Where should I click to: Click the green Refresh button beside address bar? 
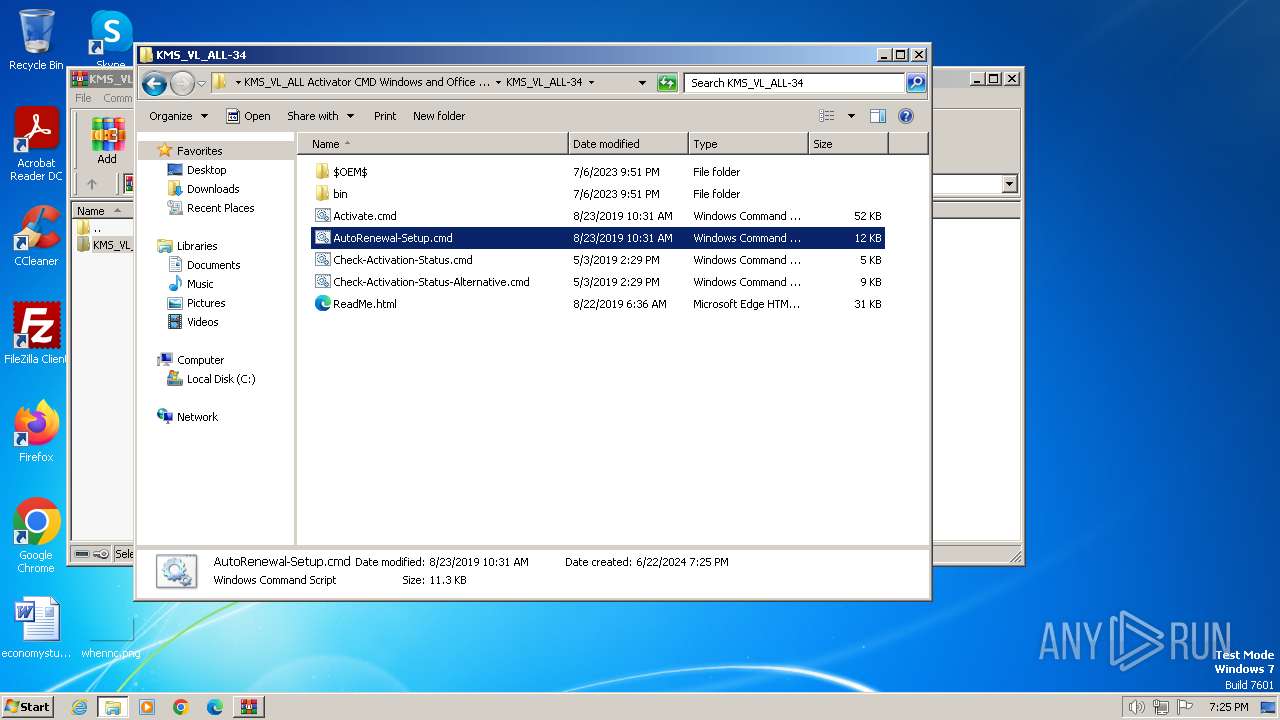[x=667, y=83]
